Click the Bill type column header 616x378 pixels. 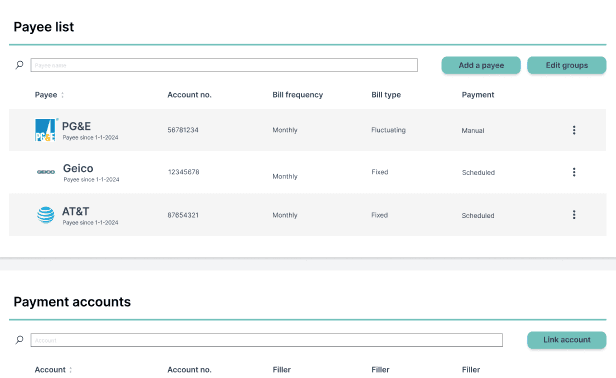click(386, 95)
